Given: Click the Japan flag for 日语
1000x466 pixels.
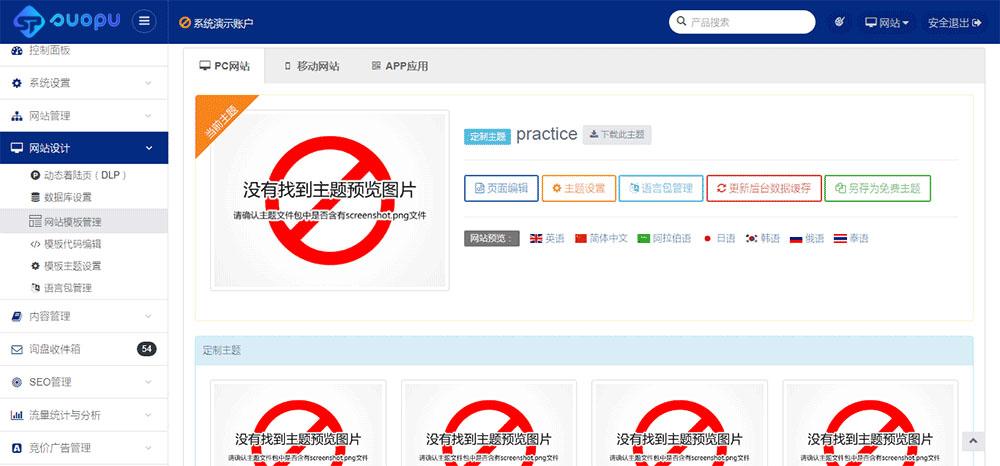Looking at the screenshot, I should click(x=707, y=238).
